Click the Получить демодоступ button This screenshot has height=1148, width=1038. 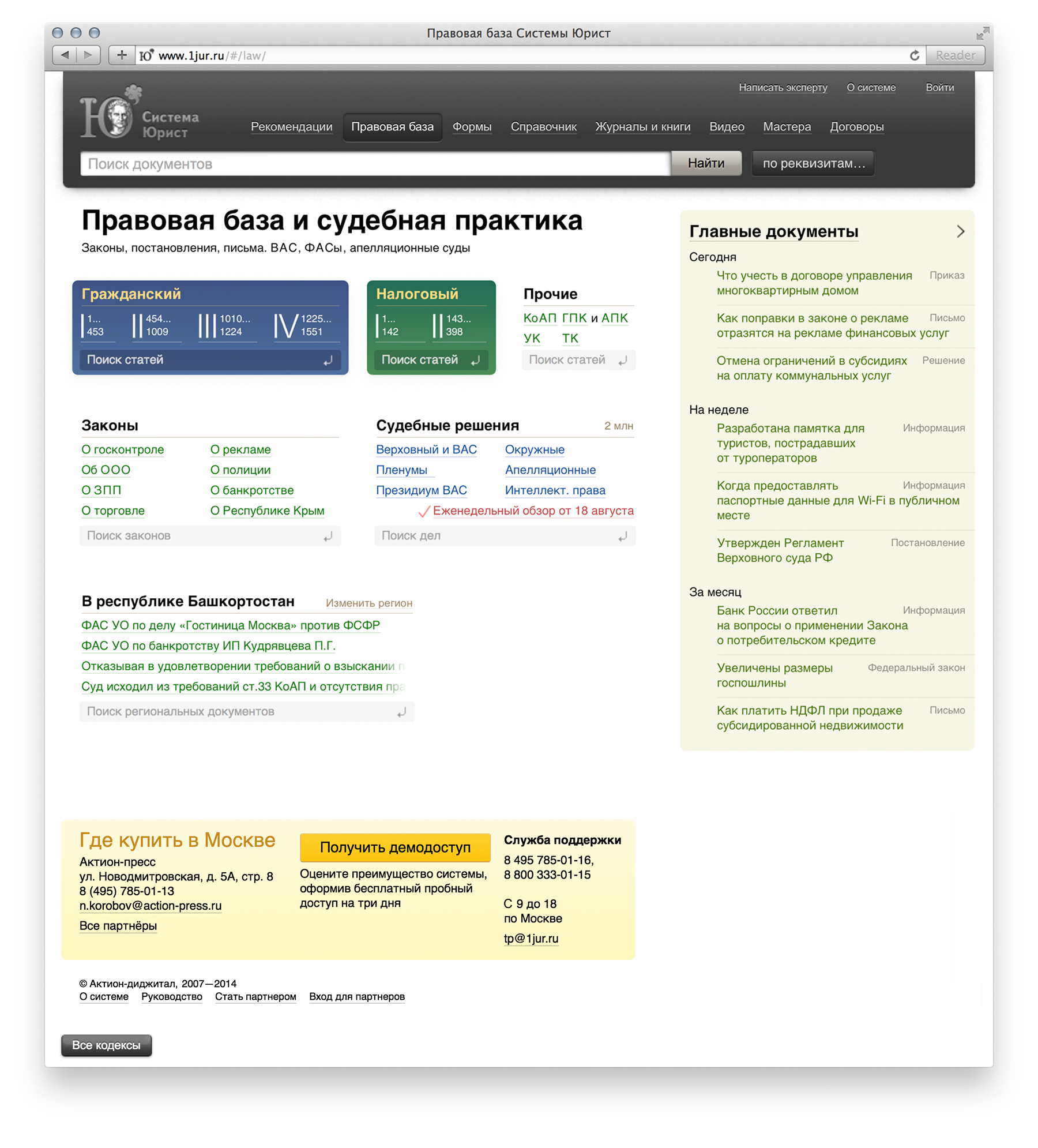(395, 847)
